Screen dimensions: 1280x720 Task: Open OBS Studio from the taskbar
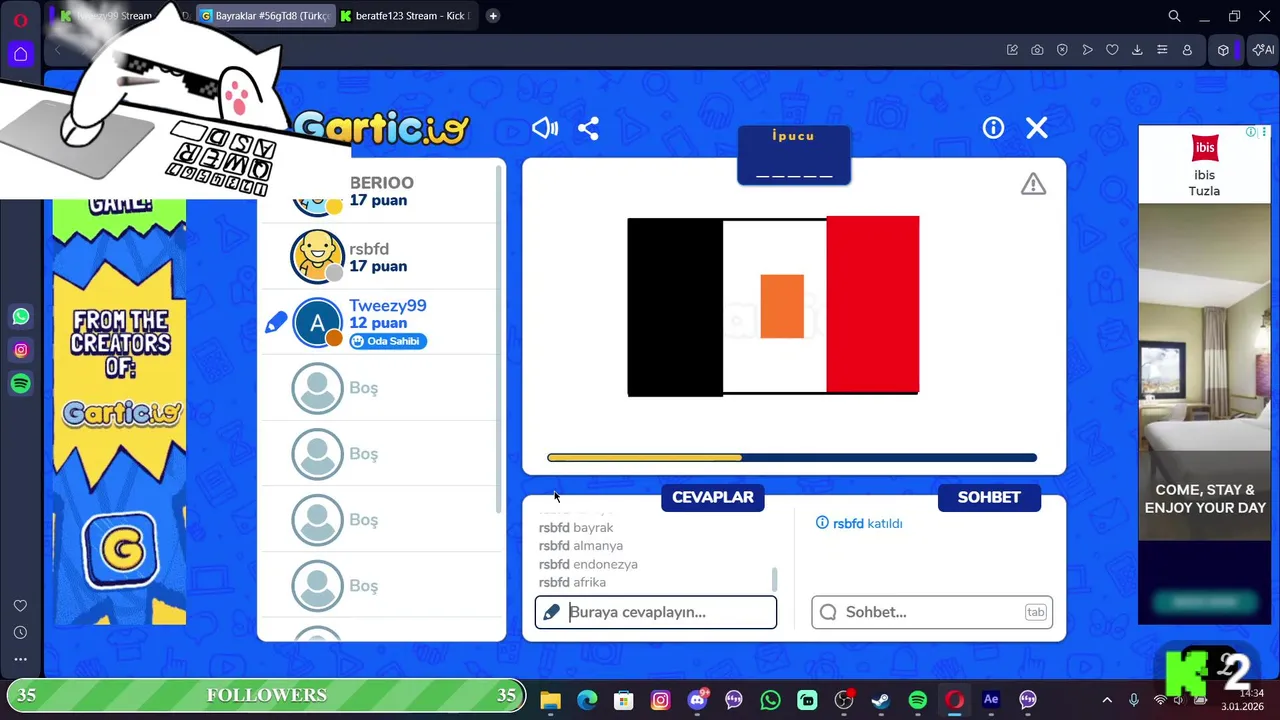[844, 700]
